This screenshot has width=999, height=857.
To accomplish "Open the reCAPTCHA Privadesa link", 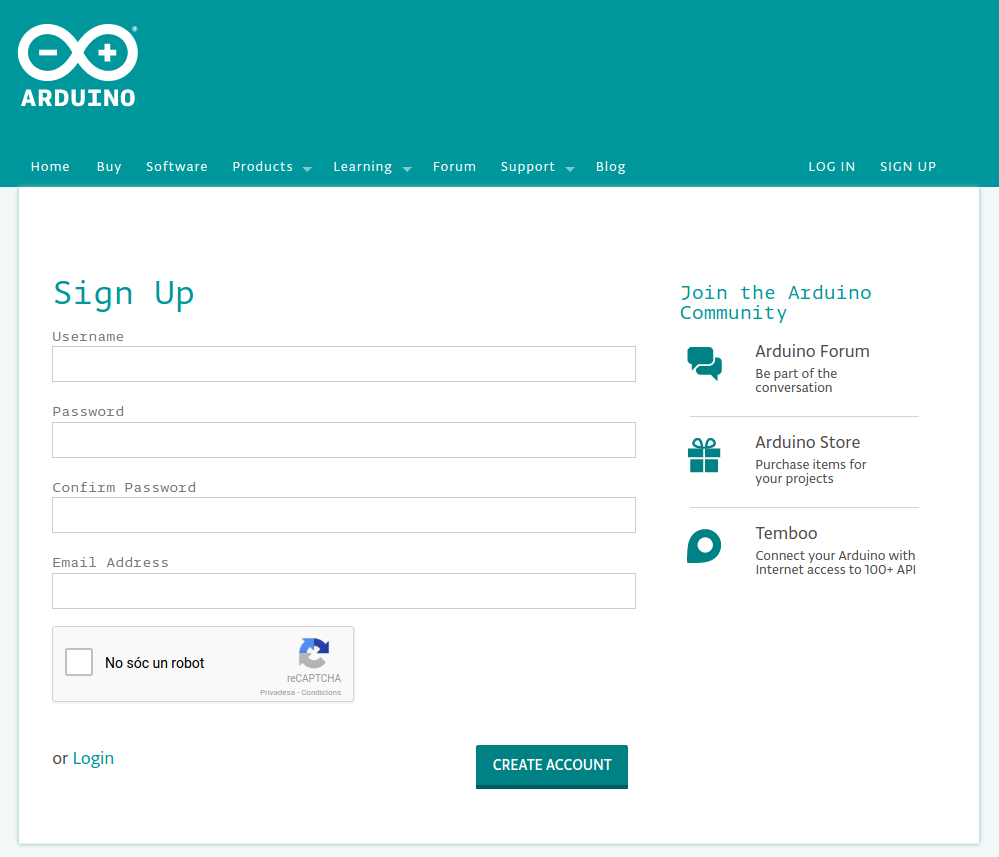I will tap(277, 693).
